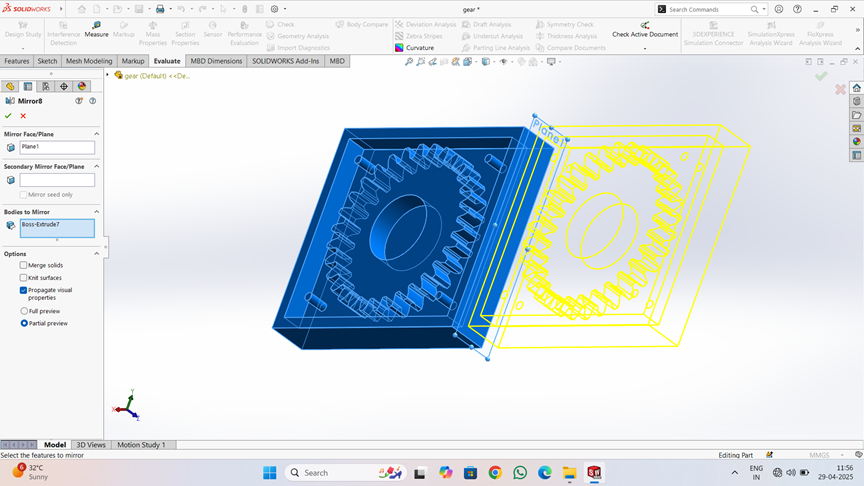Open Windows Start menu
Viewport: 864px width, 486px height.
click(x=270, y=473)
